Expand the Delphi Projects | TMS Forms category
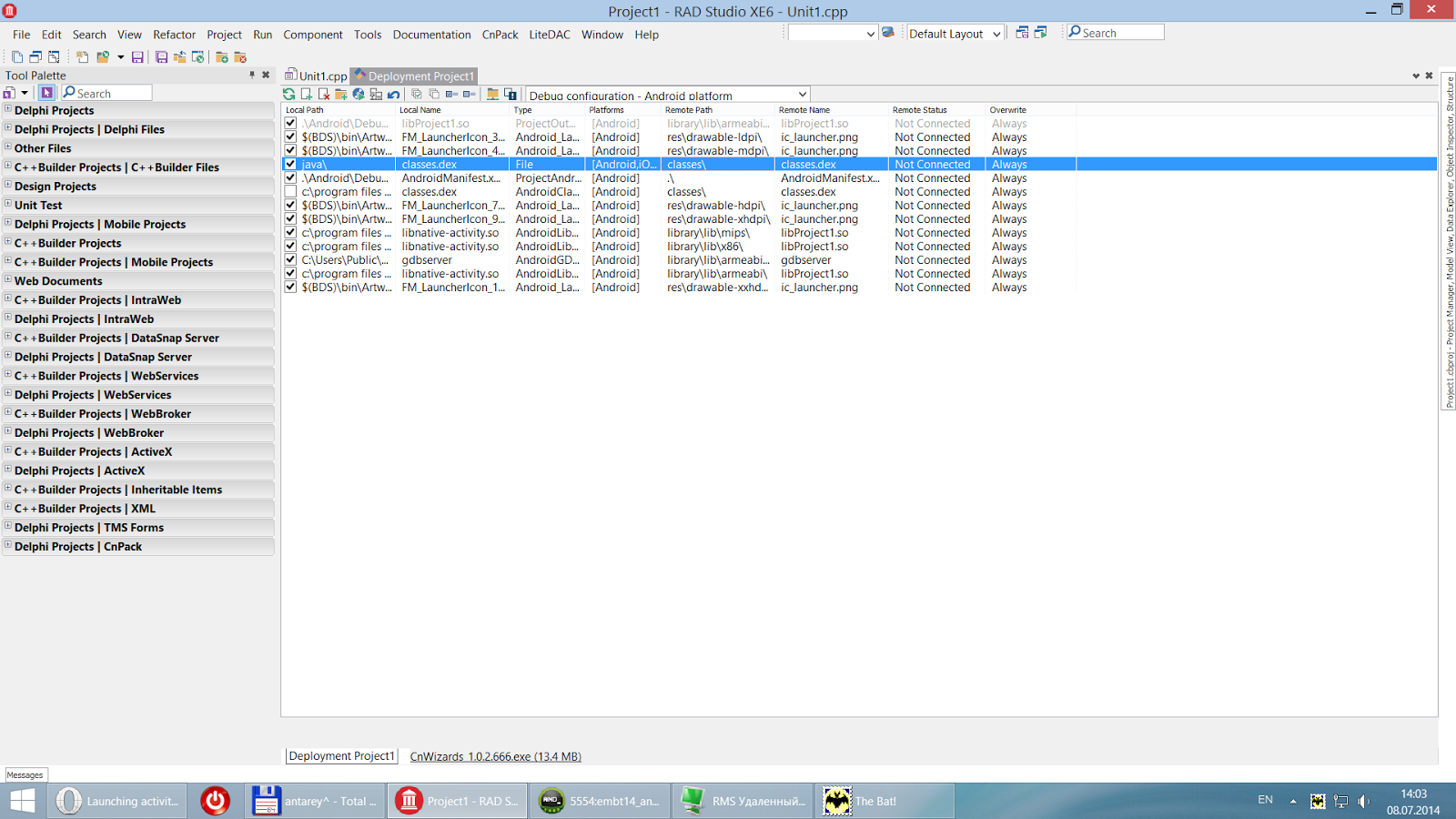This screenshot has width=1456, height=819. pos(8,527)
